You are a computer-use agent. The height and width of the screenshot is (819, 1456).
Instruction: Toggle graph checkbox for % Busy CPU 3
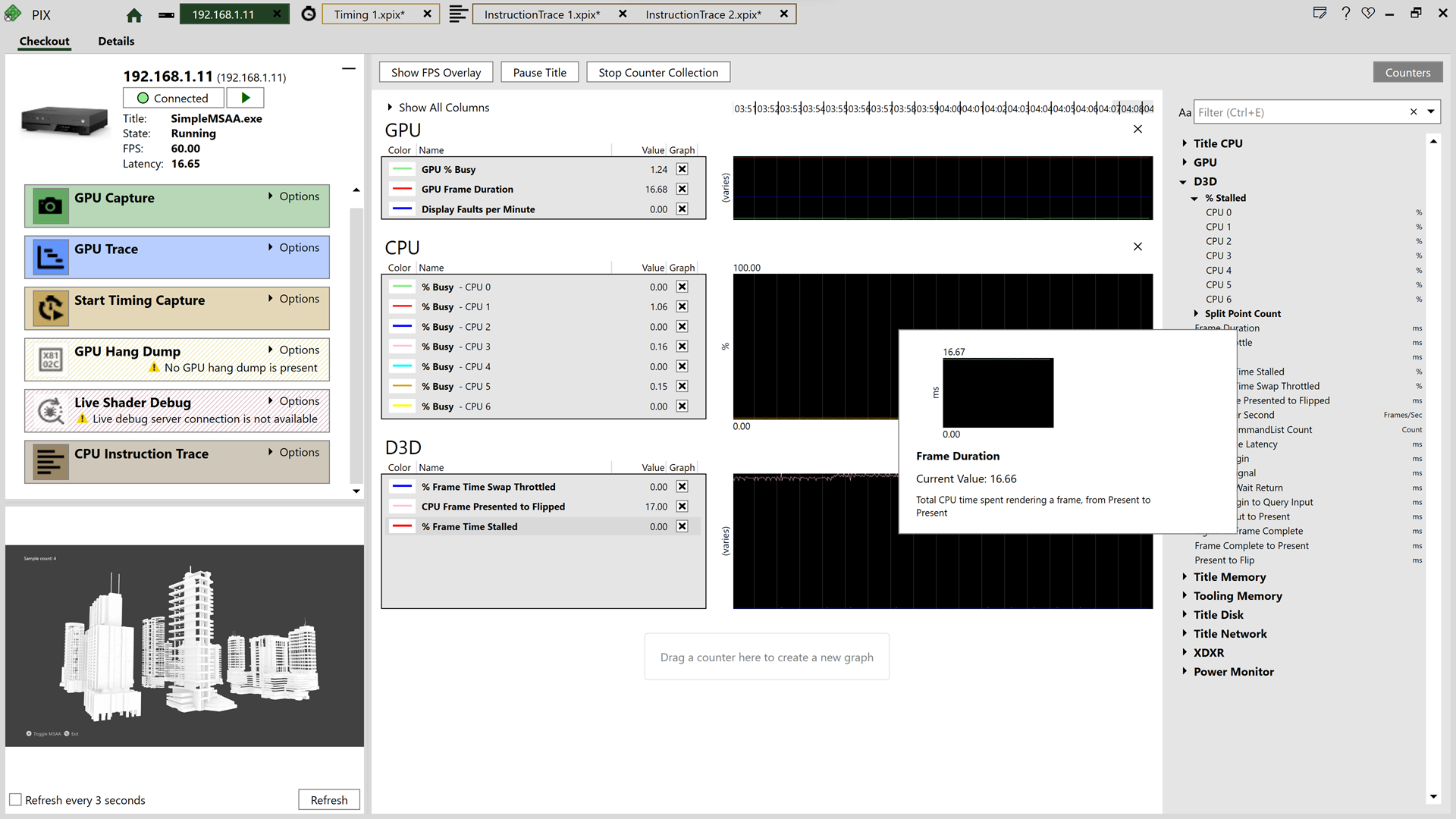pyautogui.click(x=682, y=347)
